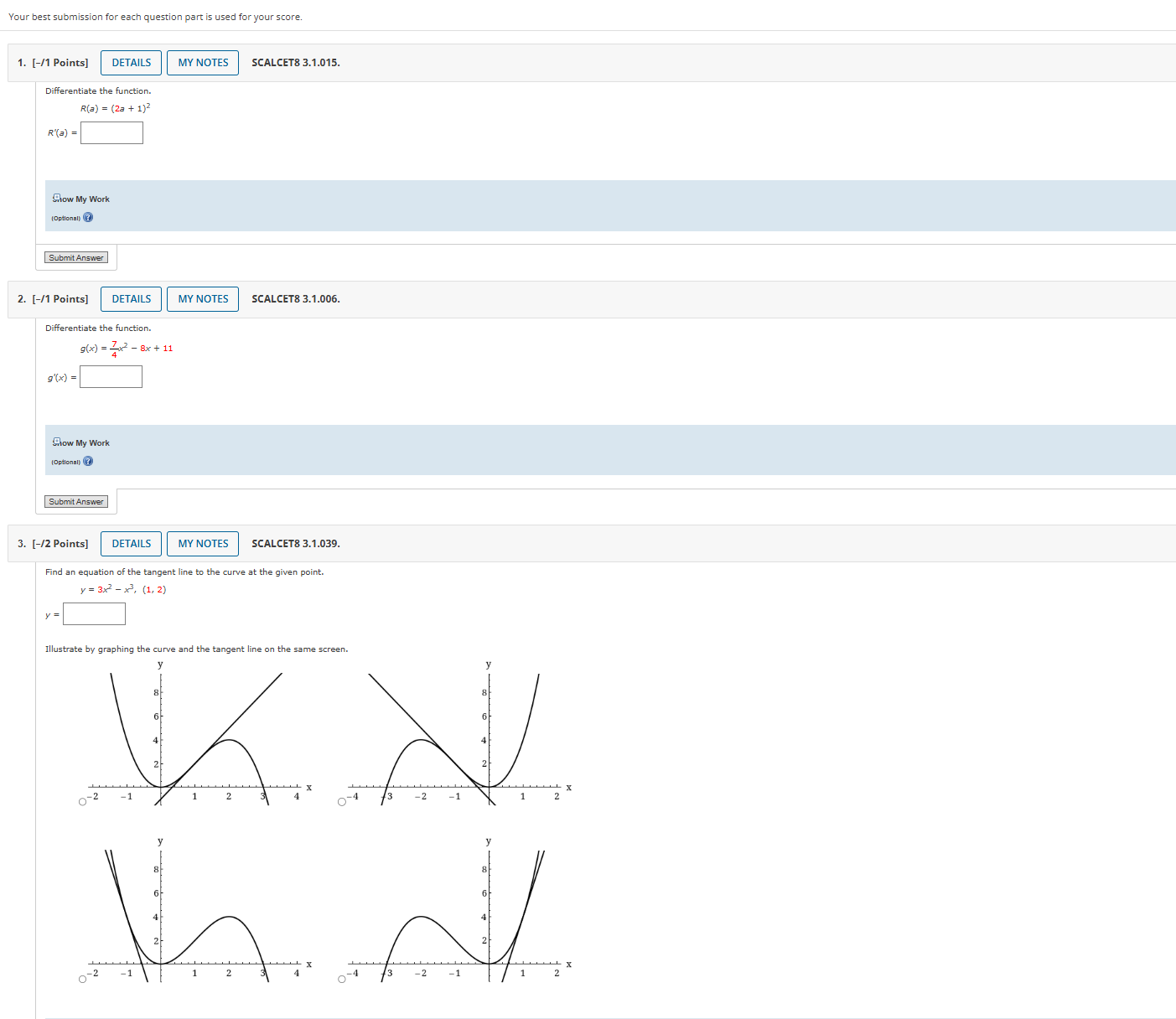Click the text 'SCALCET8 3.1.039.'

pyautogui.click(x=296, y=544)
